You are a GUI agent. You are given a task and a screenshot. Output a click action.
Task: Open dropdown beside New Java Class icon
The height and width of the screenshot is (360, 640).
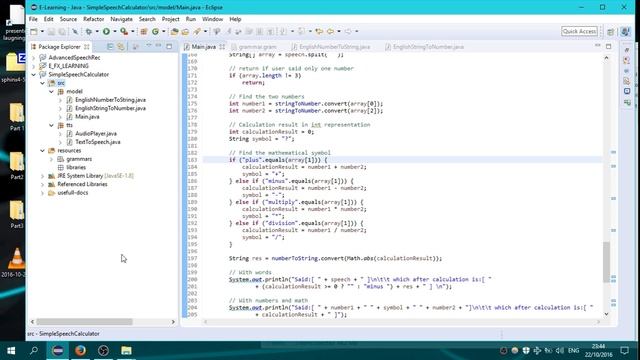(164, 31)
